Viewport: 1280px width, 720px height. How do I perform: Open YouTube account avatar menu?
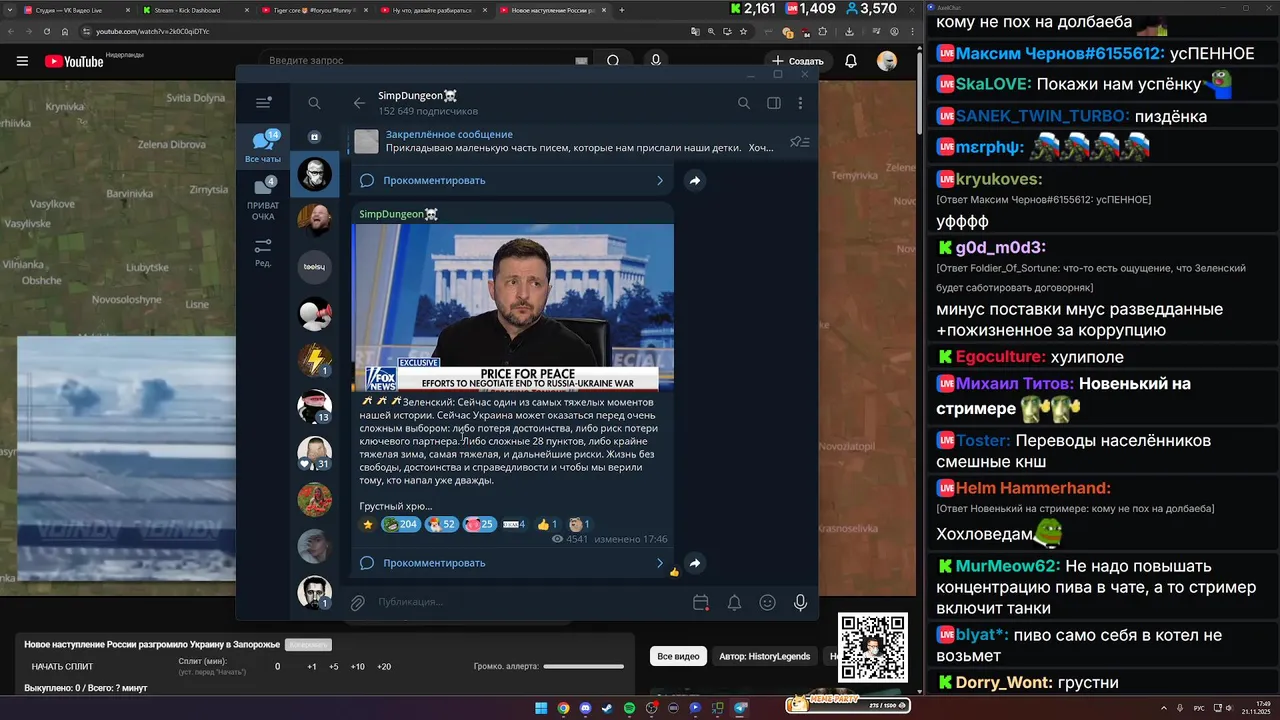pyautogui.click(x=887, y=61)
